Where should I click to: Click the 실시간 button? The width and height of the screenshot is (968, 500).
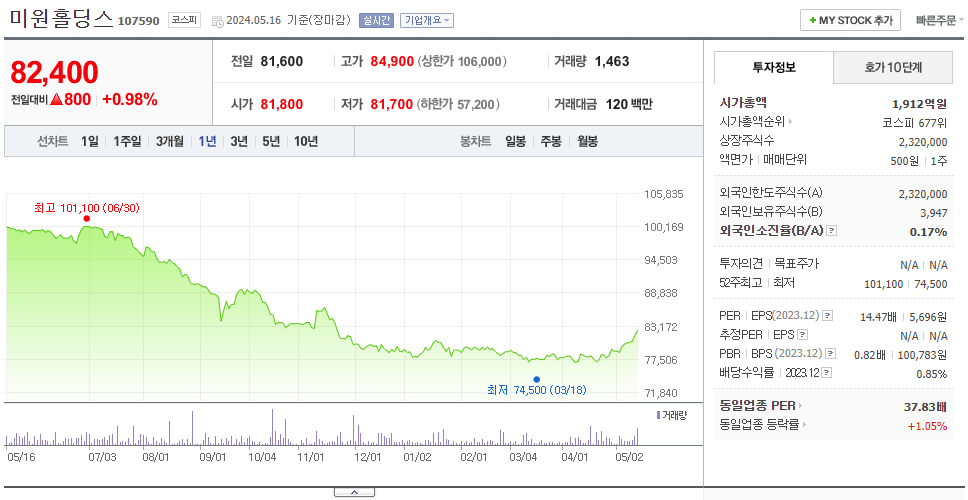coord(377,20)
